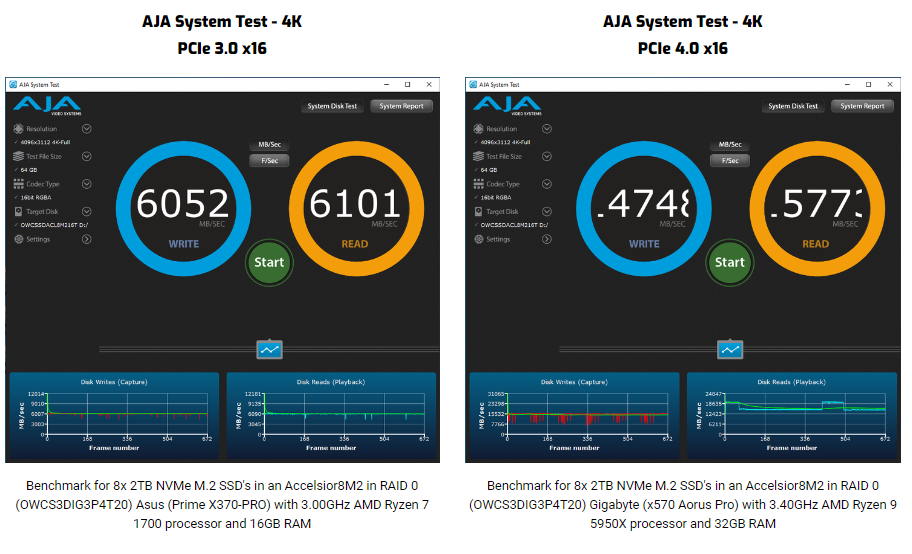Click Disk Writes (Capture) graph, PCIe 3.0 window
The height and width of the screenshot is (554, 912).
pos(114,416)
